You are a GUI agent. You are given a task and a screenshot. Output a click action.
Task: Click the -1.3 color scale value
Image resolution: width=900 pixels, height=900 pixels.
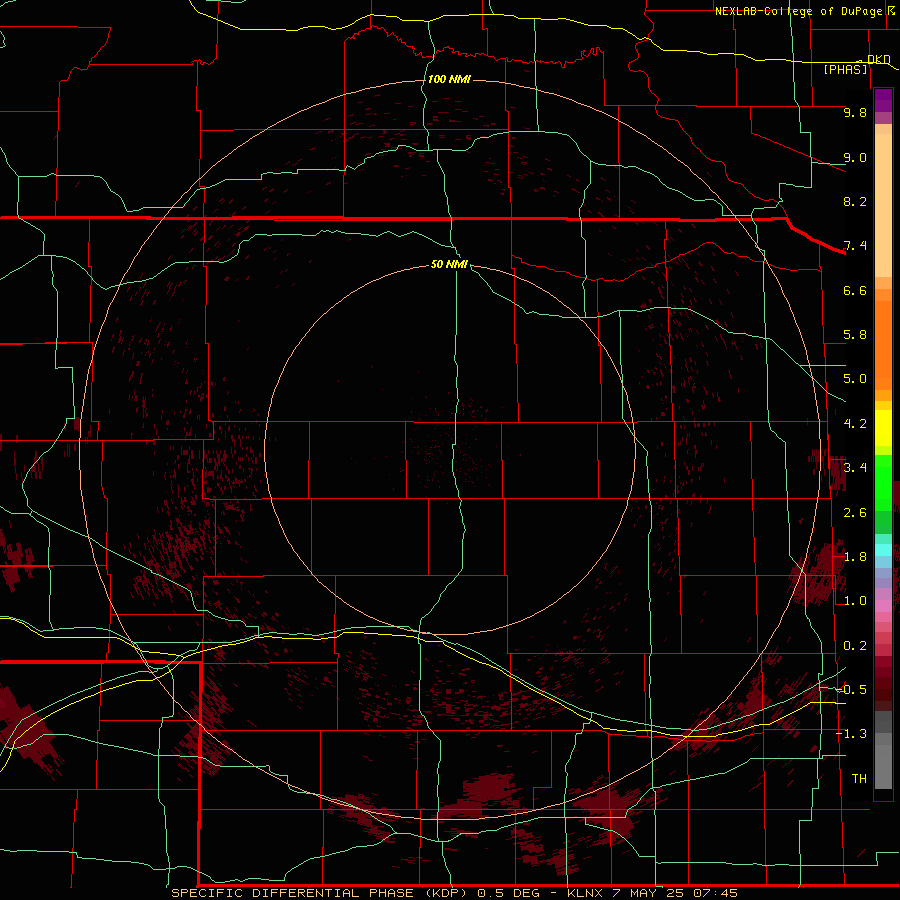coord(851,734)
